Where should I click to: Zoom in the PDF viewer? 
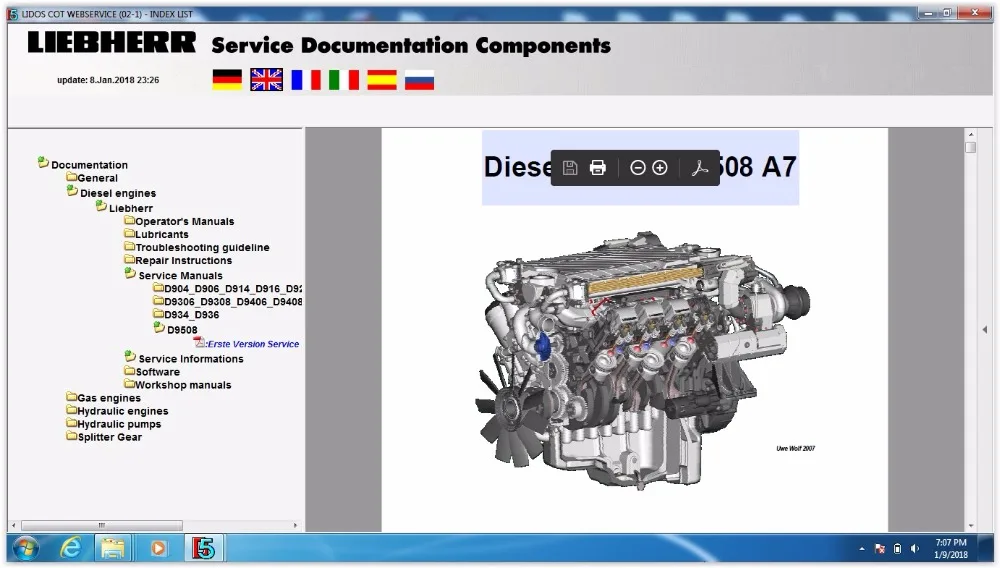point(660,168)
